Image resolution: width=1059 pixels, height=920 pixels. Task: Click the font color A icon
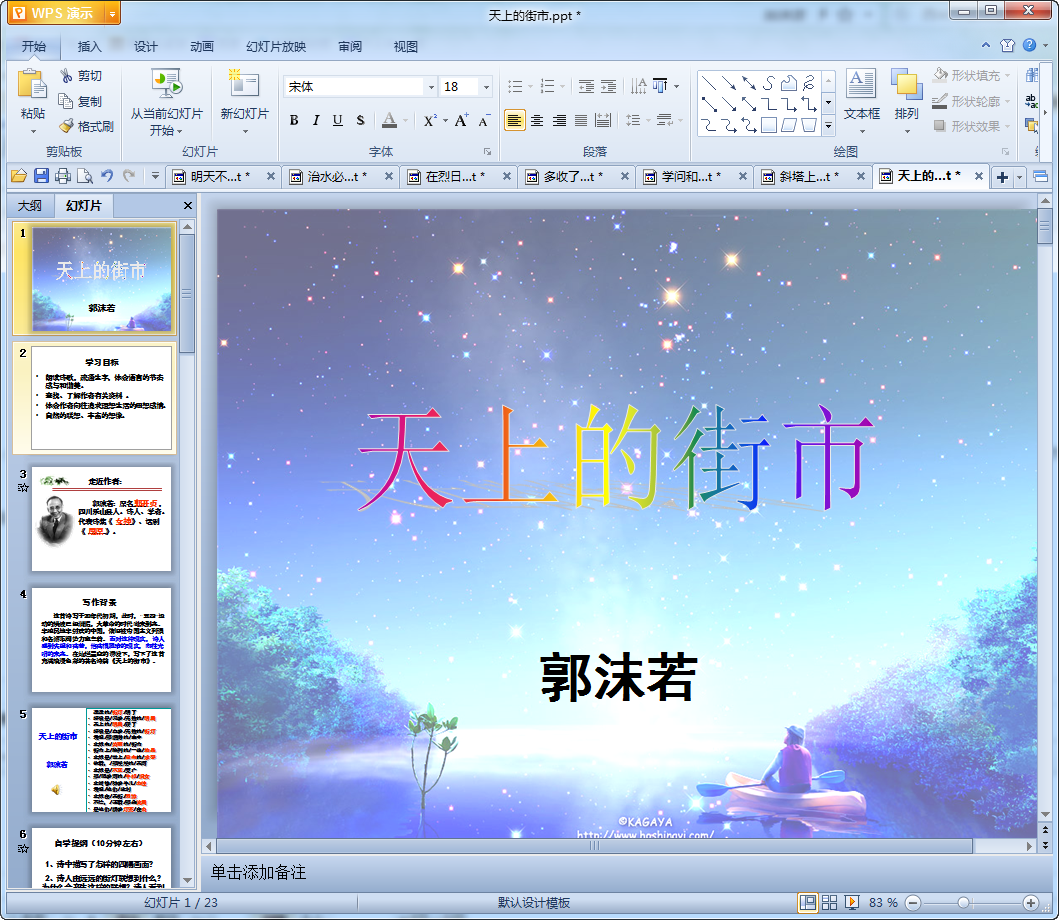tap(390, 120)
